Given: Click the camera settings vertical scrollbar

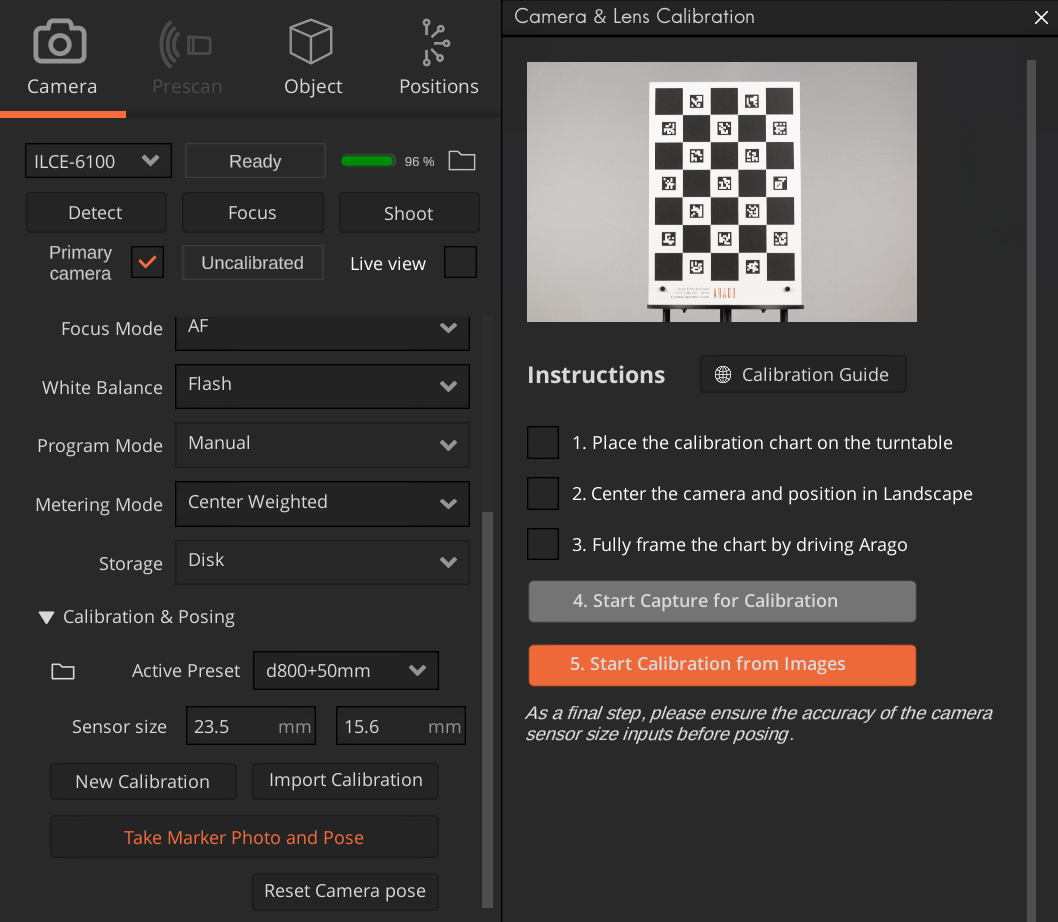Looking at the screenshot, I should point(487,700).
